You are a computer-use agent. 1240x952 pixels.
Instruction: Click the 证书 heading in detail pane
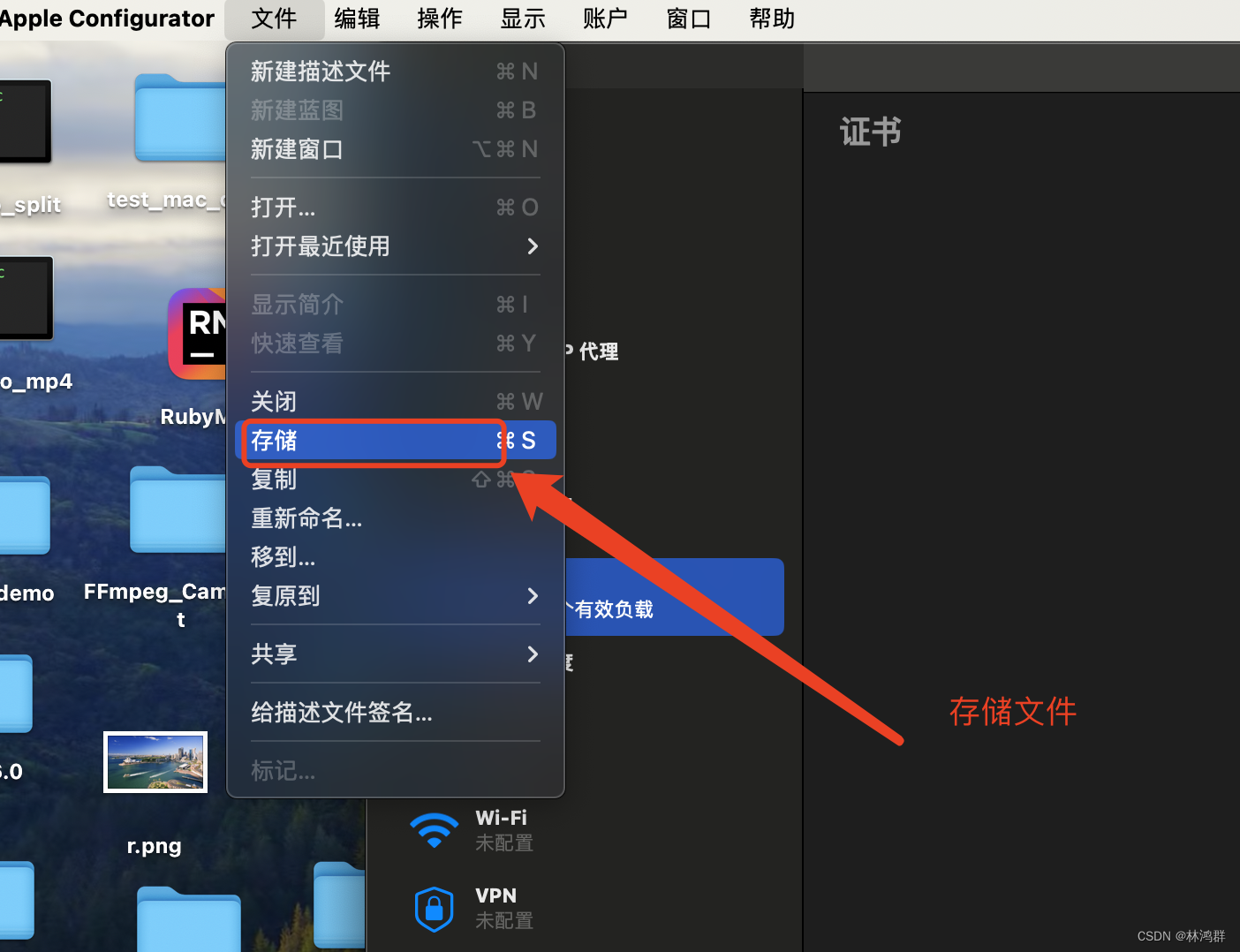[x=870, y=132]
